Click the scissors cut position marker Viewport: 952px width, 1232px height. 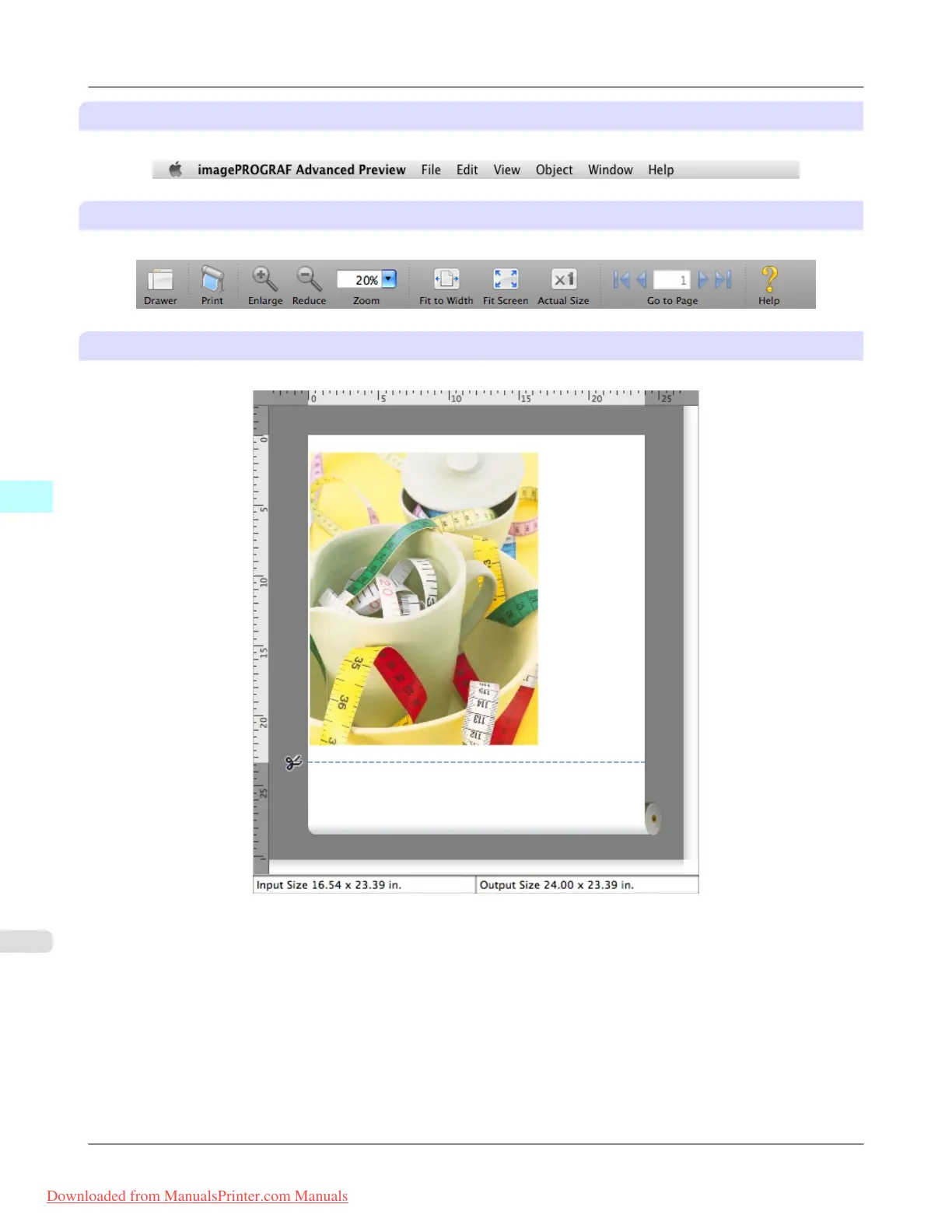(293, 762)
